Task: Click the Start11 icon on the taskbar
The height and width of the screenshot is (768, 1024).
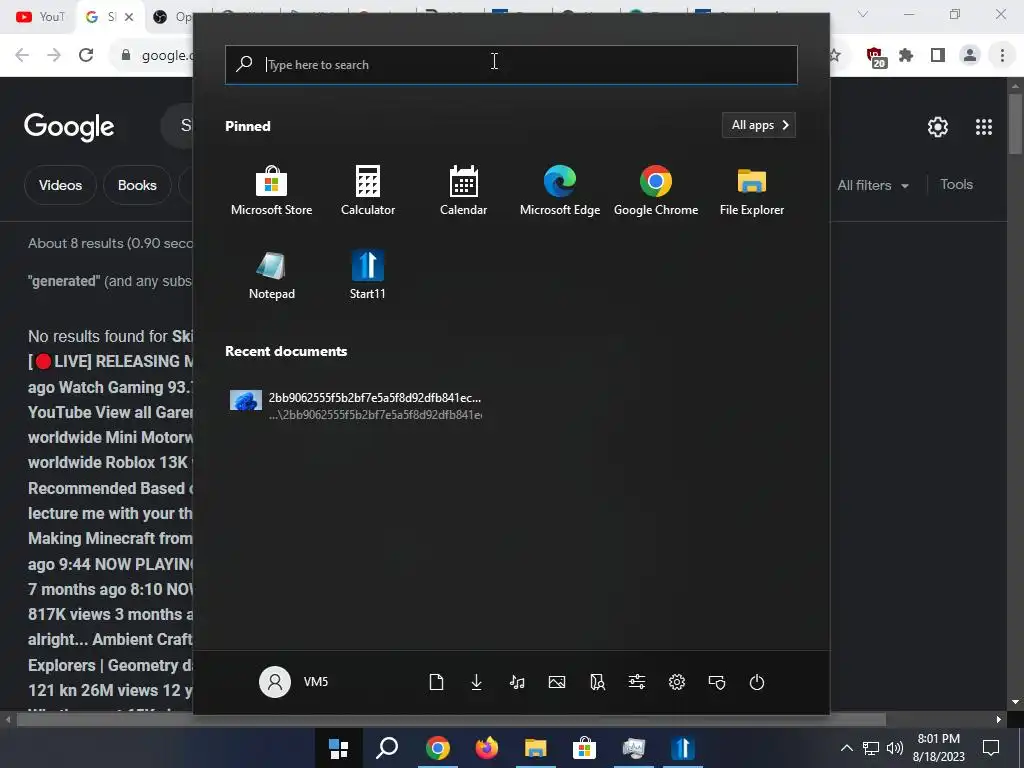Action: point(682,748)
